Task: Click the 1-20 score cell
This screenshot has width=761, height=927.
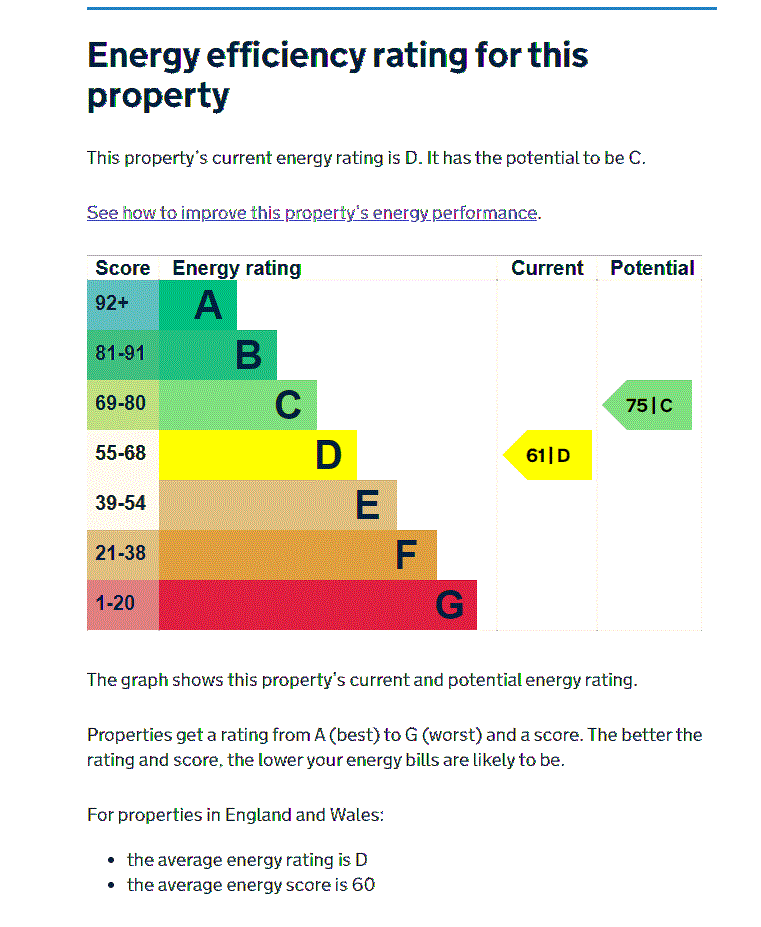Action: [123, 605]
